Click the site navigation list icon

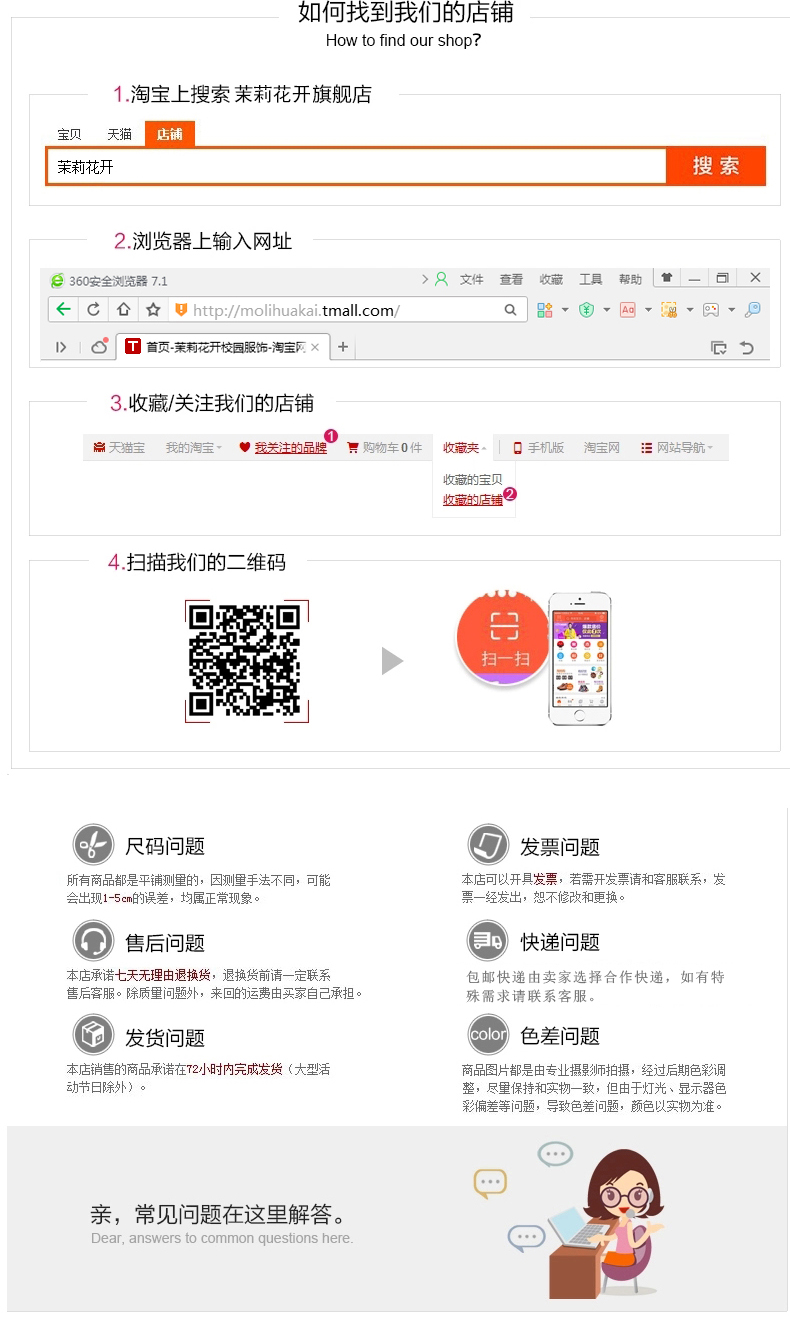646,448
